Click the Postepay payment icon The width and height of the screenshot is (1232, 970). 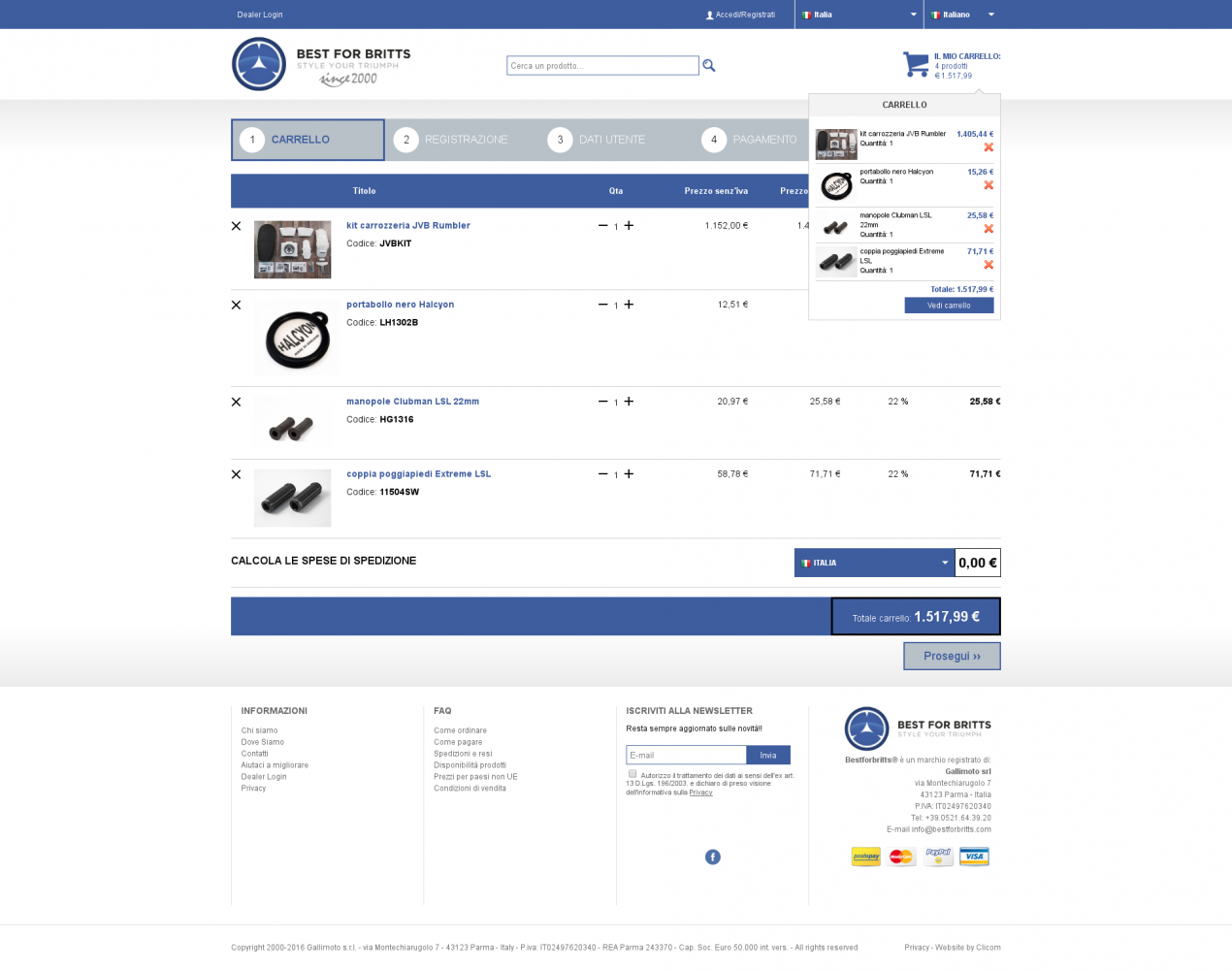[866, 857]
